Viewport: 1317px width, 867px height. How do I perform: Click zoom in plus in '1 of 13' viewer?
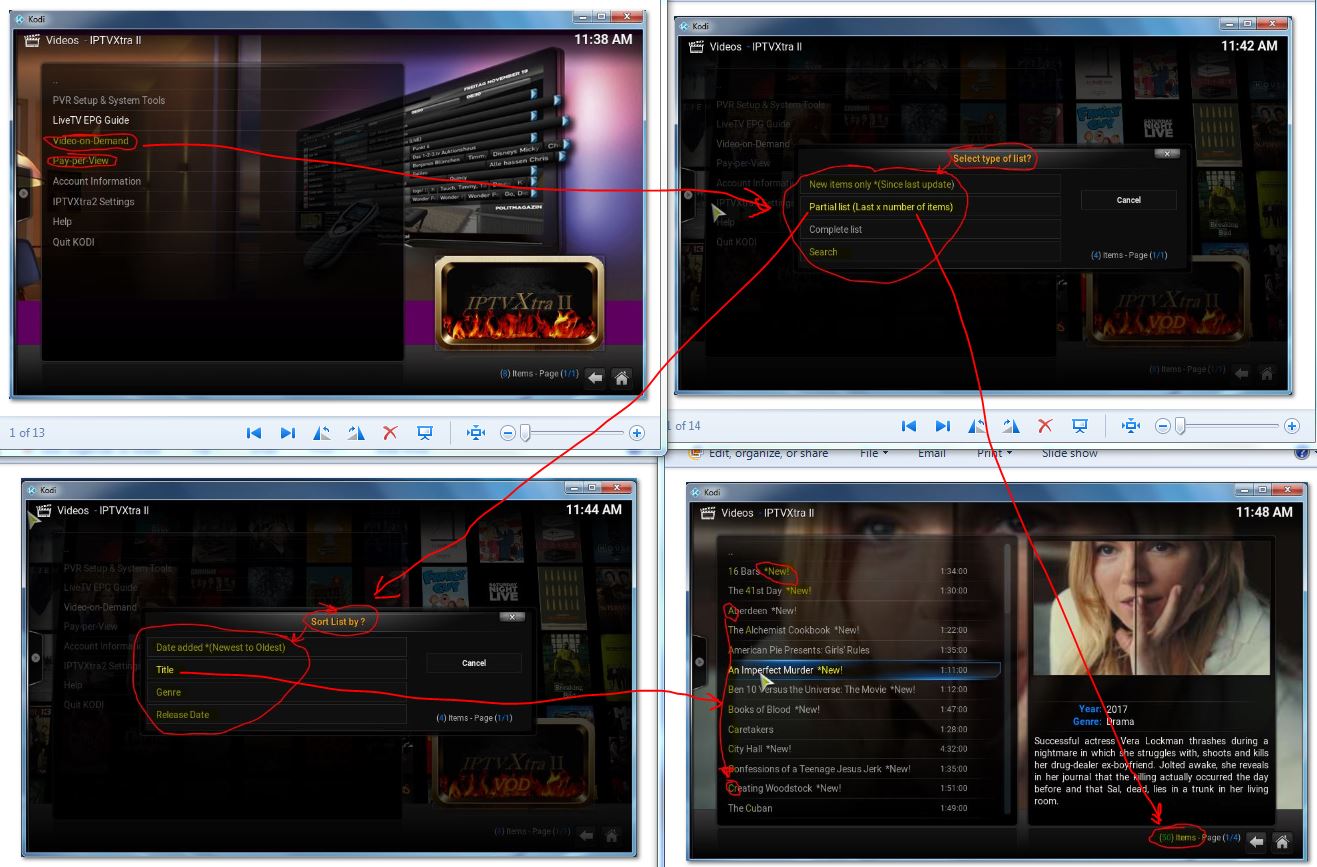637,433
